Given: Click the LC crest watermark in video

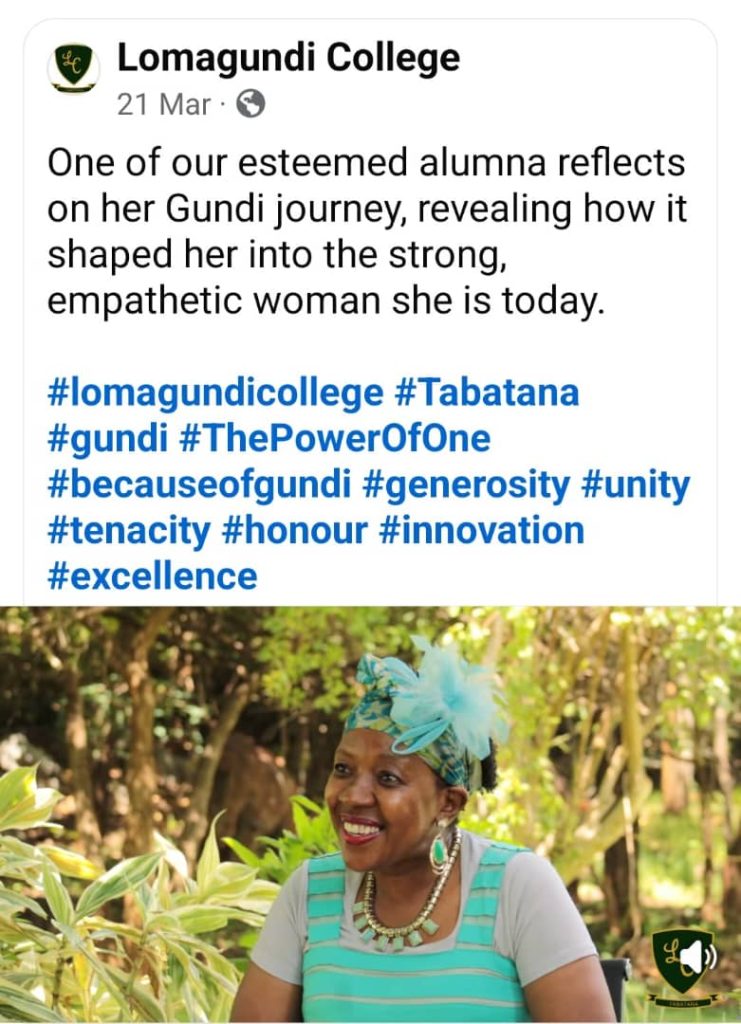Looking at the screenshot, I should (683, 969).
